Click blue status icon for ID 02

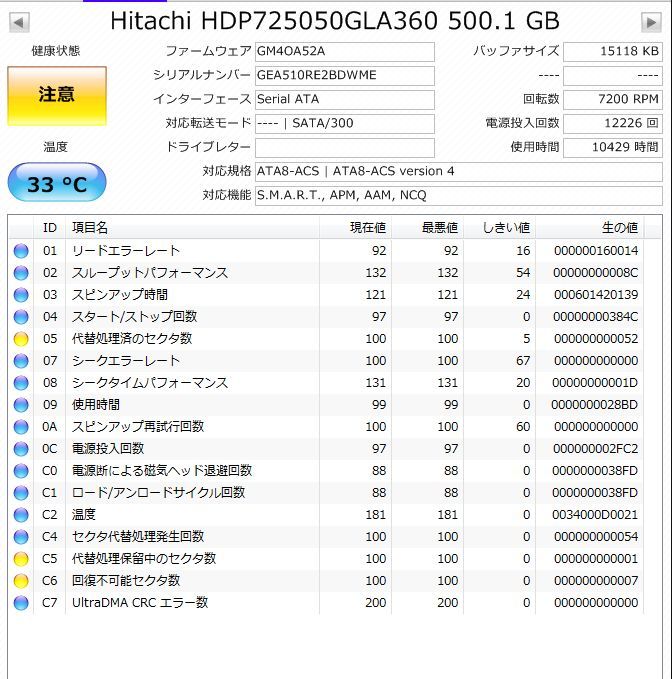pos(21,273)
